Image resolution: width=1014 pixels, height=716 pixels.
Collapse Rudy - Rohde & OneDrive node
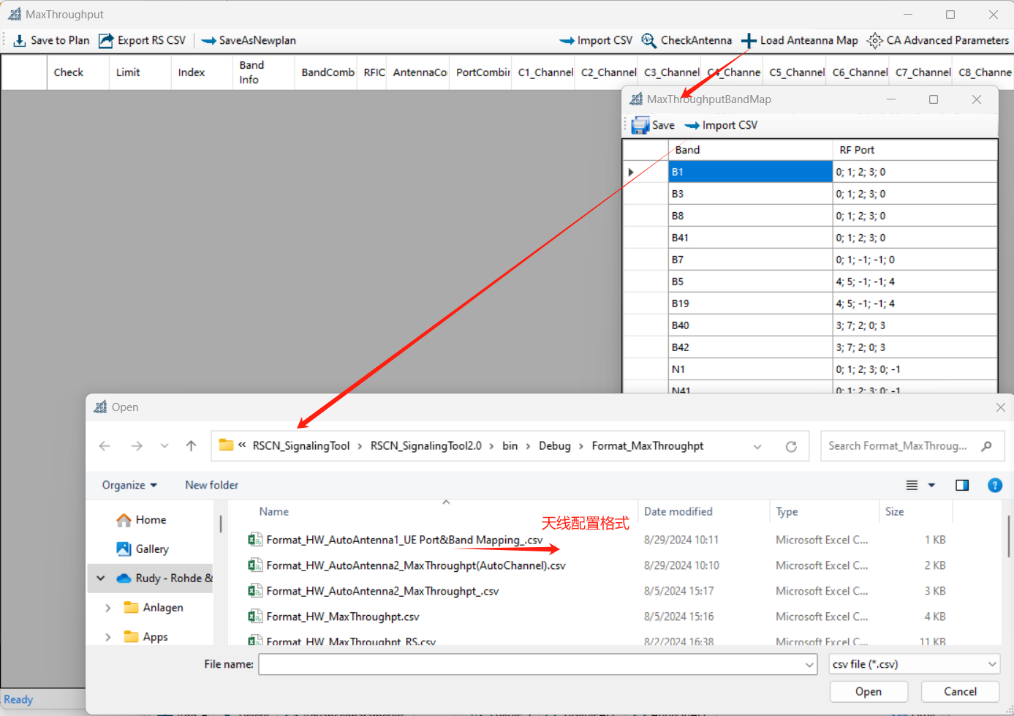click(100, 578)
